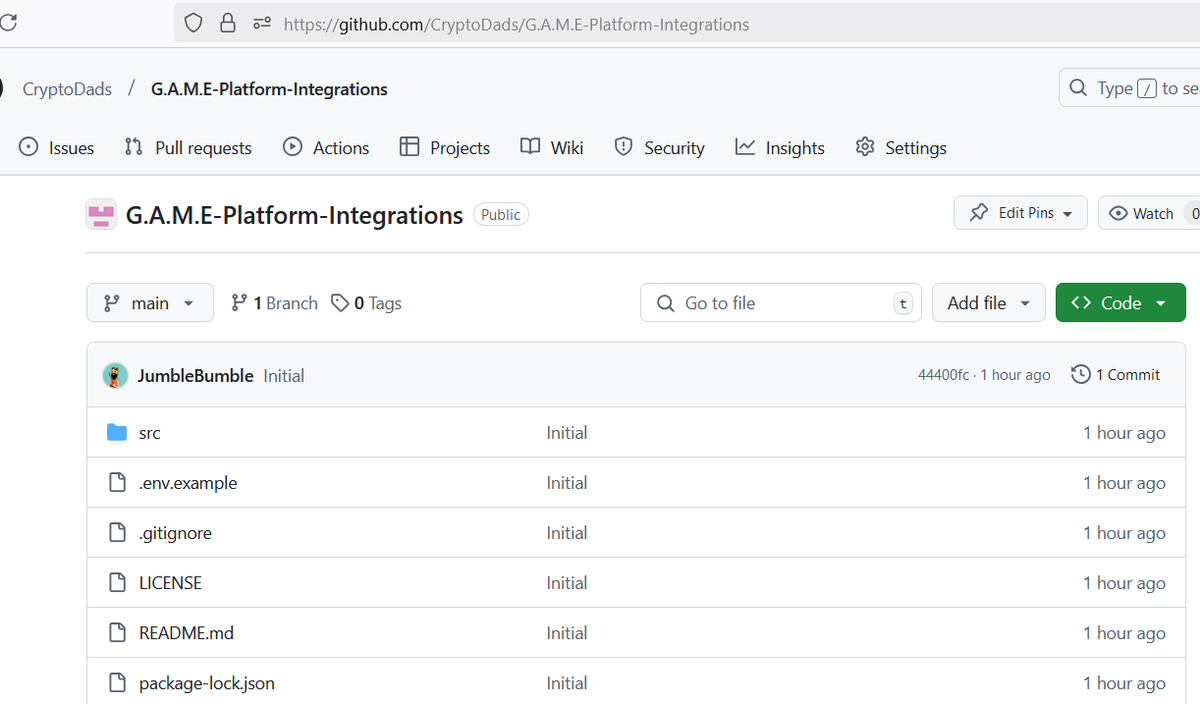Click the JumbleBumble avatar image

pyautogui.click(x=115, y=375)
